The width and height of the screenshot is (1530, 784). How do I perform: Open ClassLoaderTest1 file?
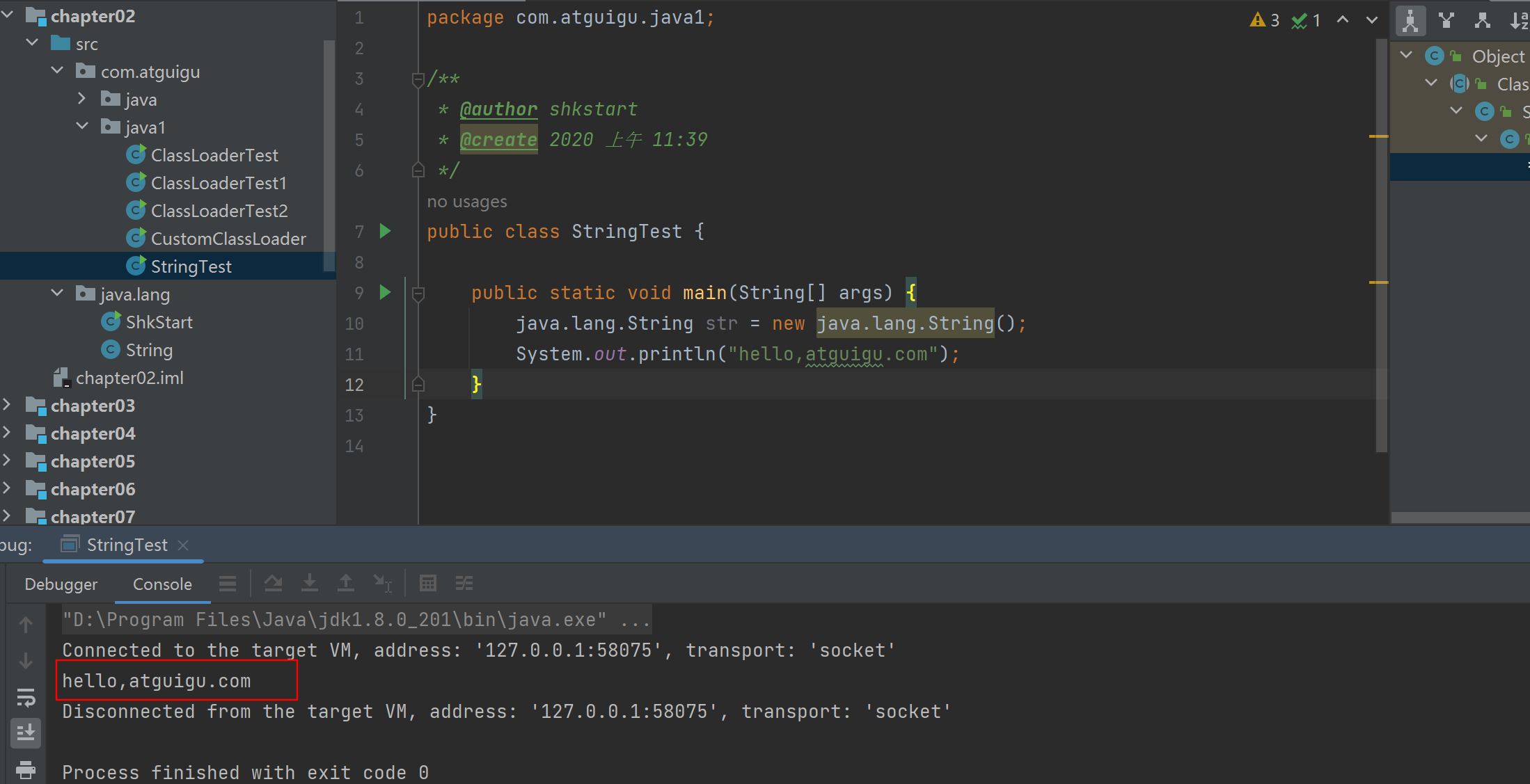[x=219, y=183]
